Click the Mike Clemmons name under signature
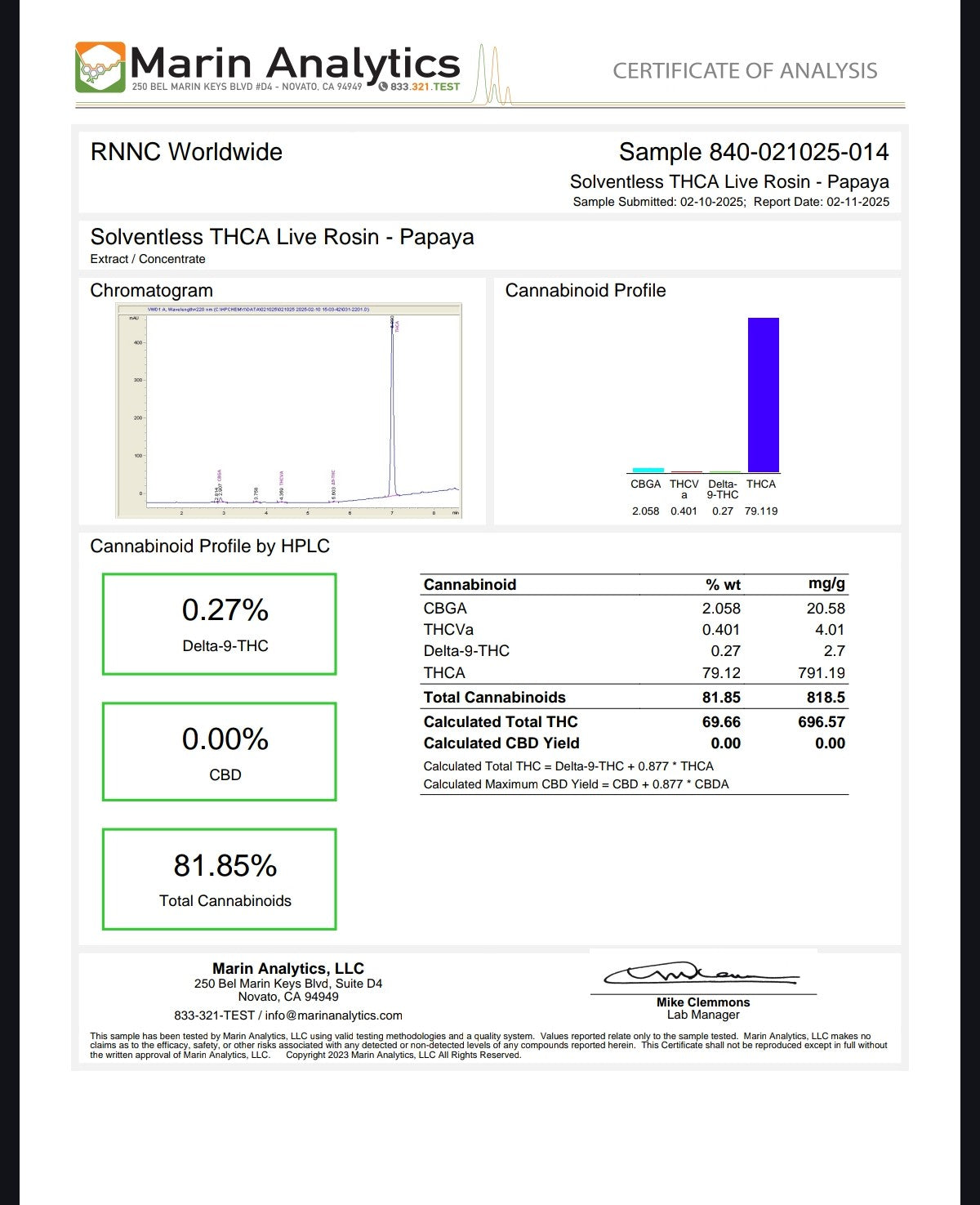Screen dimensions: 980x1205 (x=702, y=1002)
